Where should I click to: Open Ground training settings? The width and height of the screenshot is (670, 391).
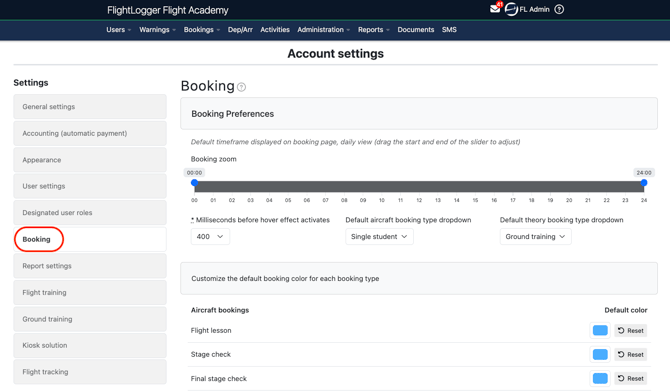pyautogui.click(x=90, y=319)
